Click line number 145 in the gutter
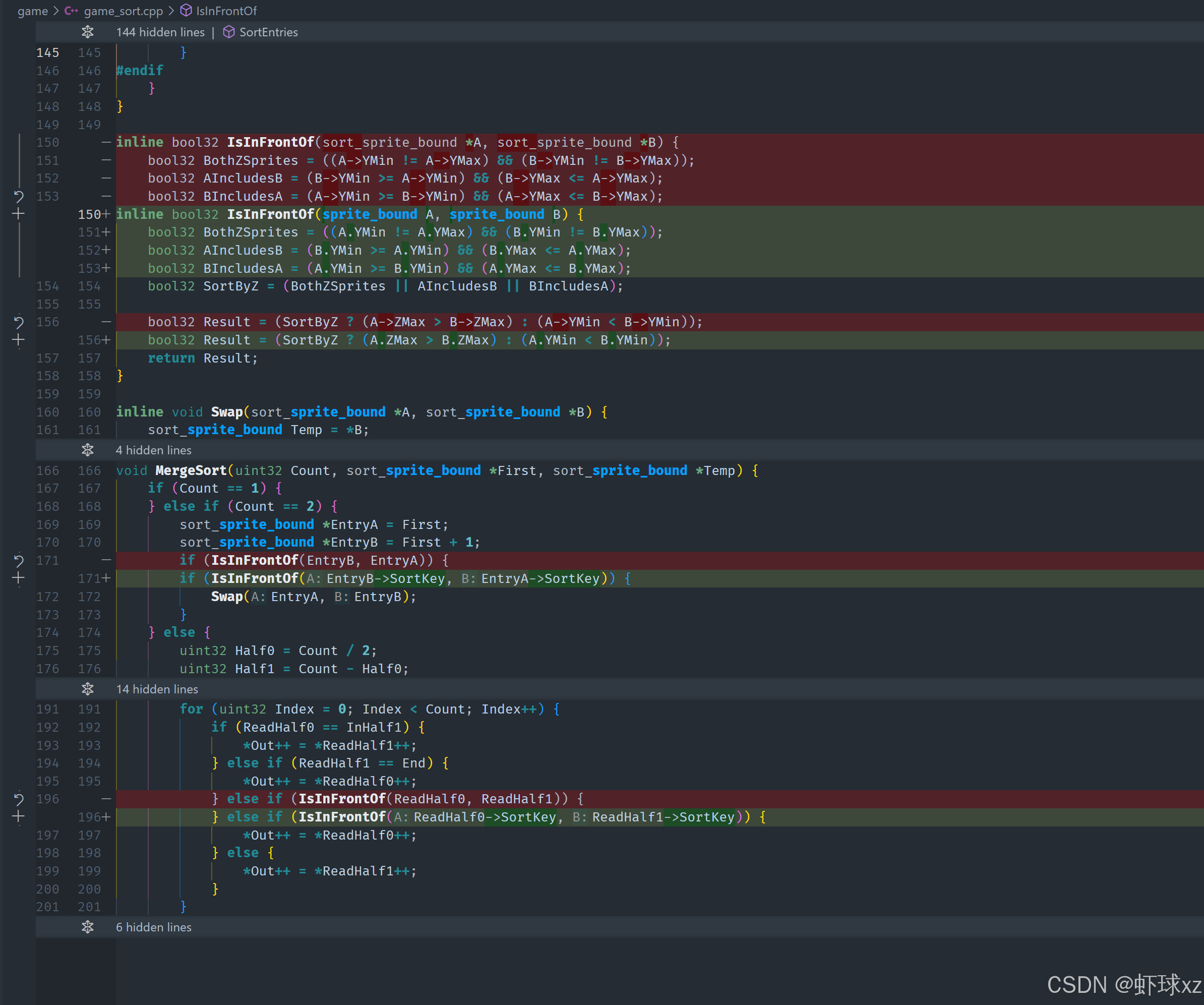 point(47,53)
